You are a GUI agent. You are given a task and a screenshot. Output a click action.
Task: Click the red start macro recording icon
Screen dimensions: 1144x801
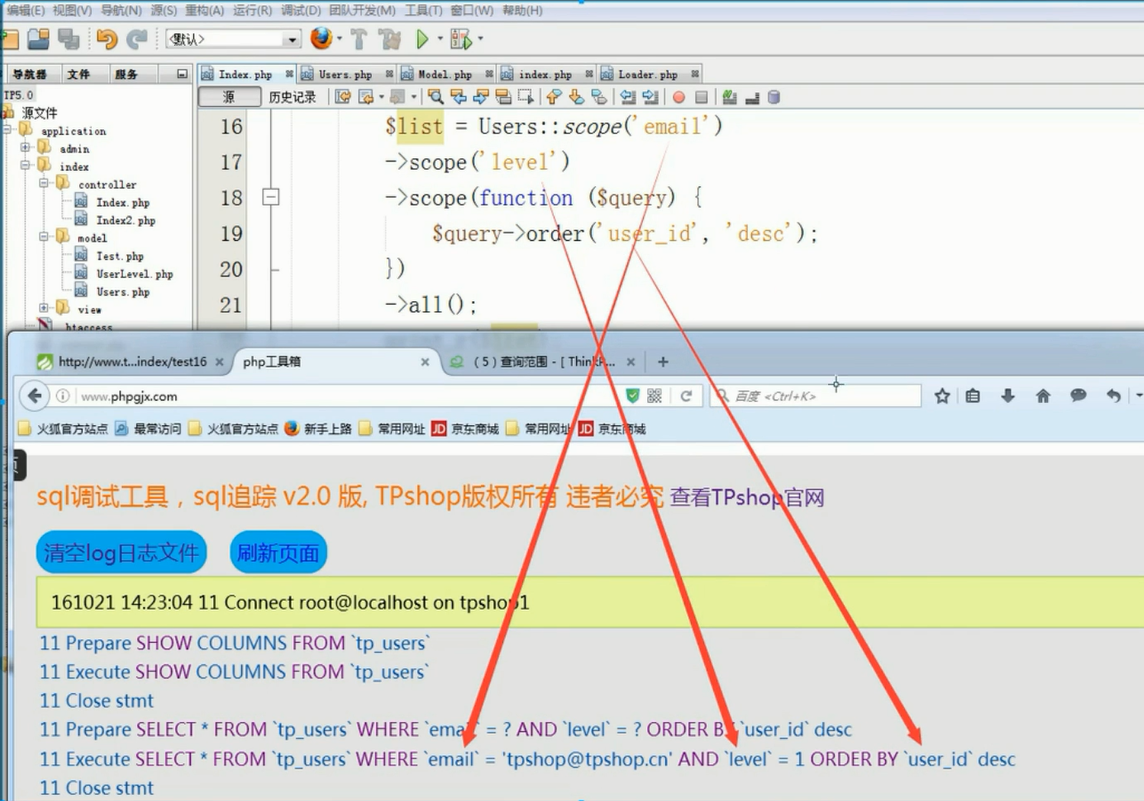click(x=679, y=97)
